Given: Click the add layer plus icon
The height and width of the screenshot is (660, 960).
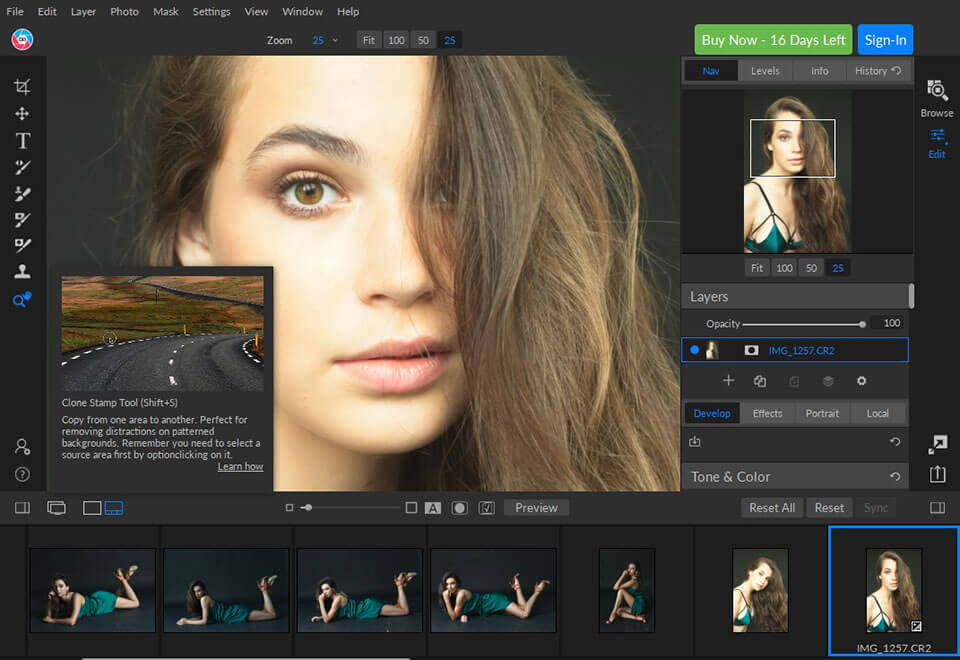Looking at the screenshot, I should [x=728, y=381].
